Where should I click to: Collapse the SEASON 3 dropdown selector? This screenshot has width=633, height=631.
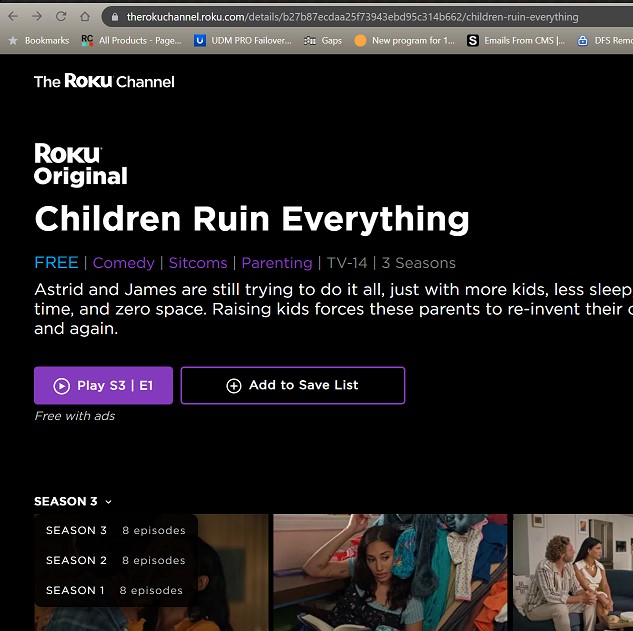tap(73, 501)
